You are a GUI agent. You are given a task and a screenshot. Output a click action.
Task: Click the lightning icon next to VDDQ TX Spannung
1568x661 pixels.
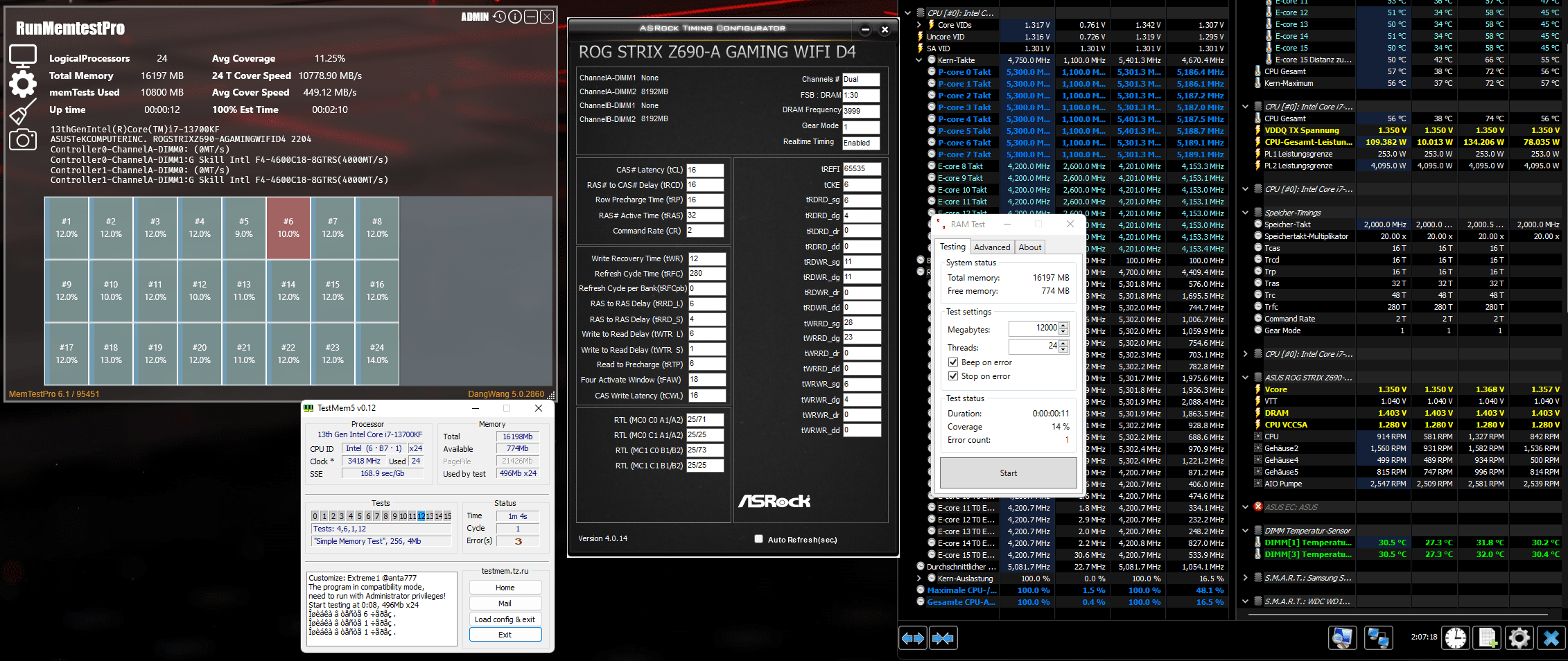1258,130
